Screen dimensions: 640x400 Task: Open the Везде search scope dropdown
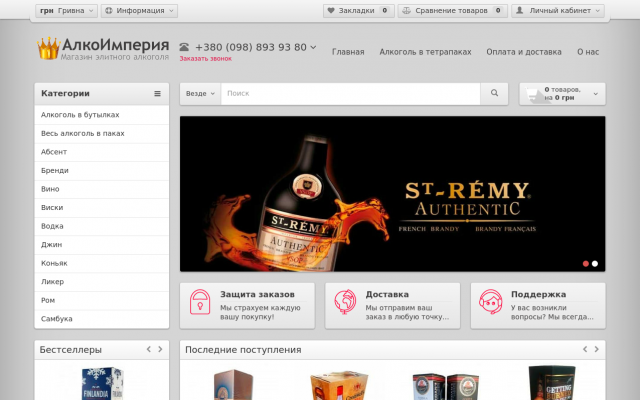pos(200,93)
